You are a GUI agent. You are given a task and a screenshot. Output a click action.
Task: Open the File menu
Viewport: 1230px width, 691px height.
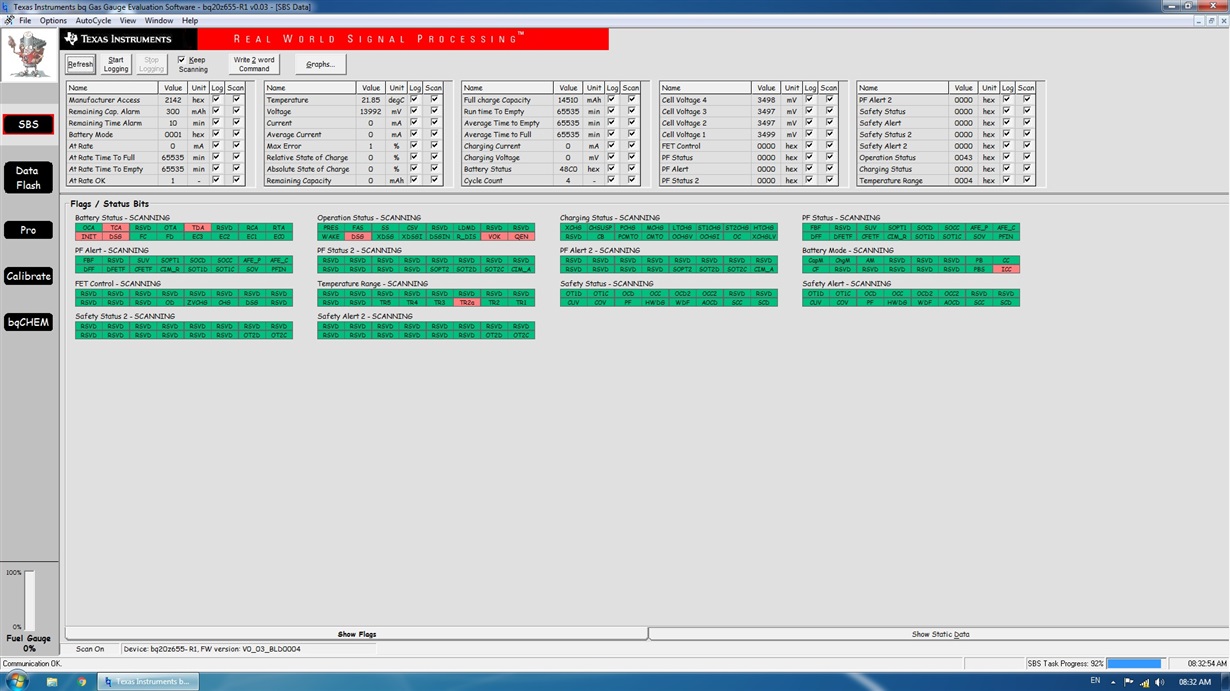coord(25,20)
